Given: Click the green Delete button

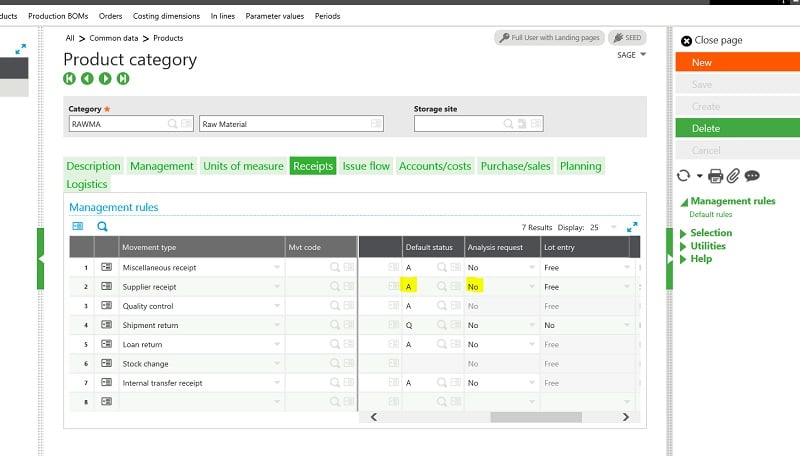Looking at the screenshot, I should pos(737,128).
